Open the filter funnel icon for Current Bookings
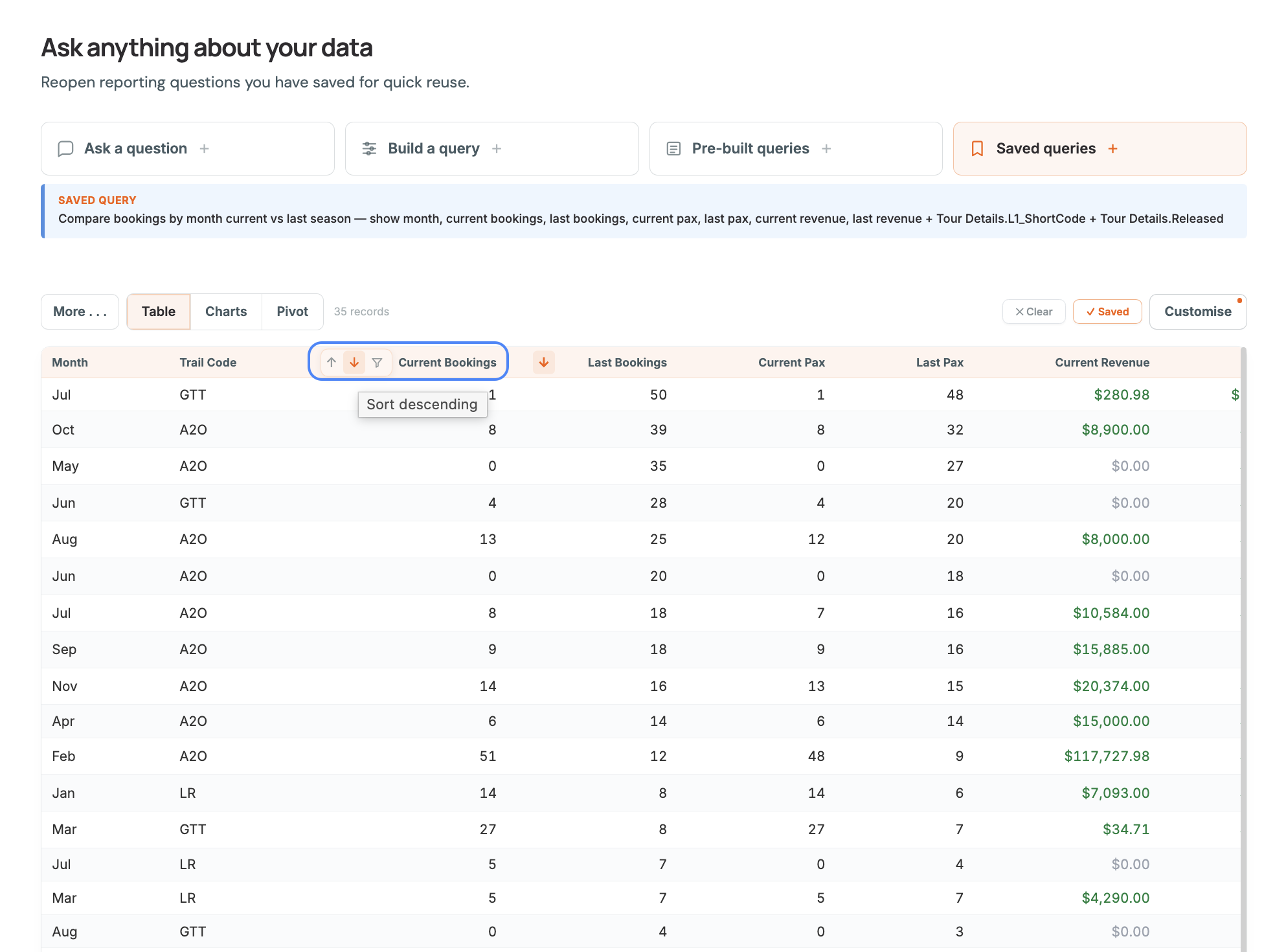Image resolution: width=1286 pixels, height=952 pixels. tap(377, 362)
